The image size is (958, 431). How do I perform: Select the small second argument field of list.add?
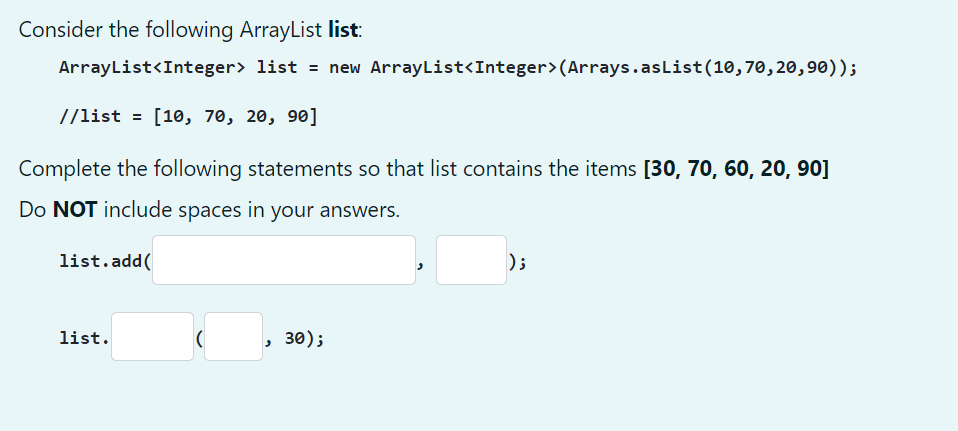click(x=471, y=260)
